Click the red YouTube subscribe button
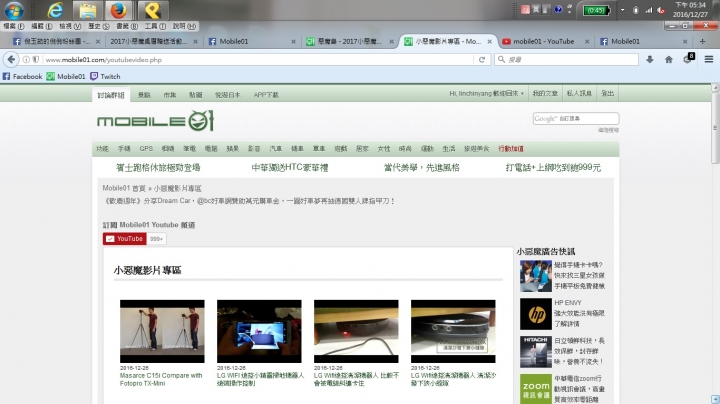This screenshot has height=404, width=720. click(124, 239)
